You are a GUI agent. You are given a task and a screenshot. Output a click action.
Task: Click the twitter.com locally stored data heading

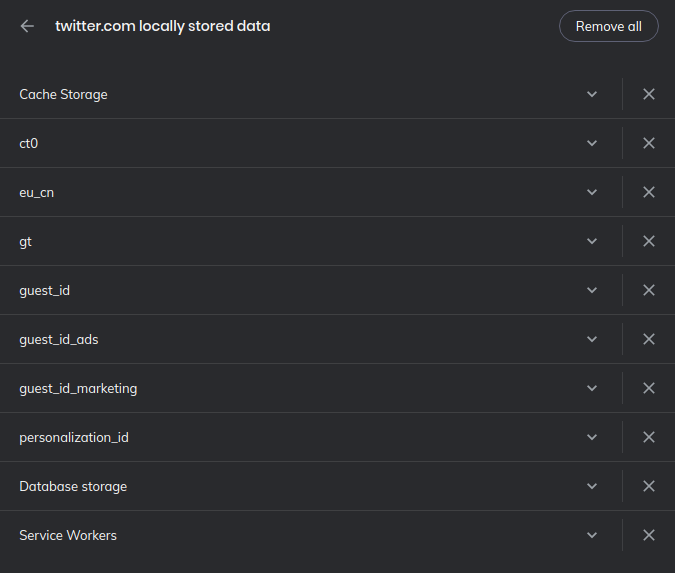coord(163,26)
